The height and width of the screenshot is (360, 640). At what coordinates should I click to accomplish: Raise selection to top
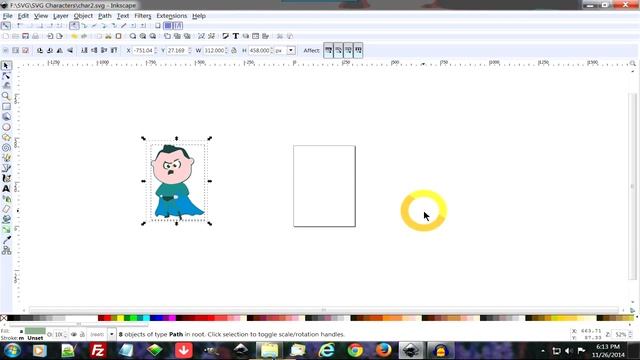(x=114, y=51)
